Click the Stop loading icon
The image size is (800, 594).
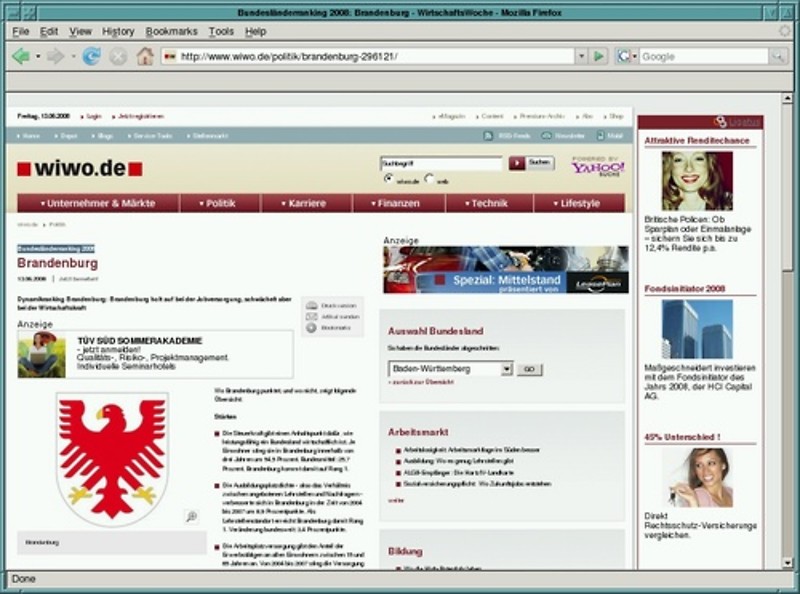click(x=118, y=56)
